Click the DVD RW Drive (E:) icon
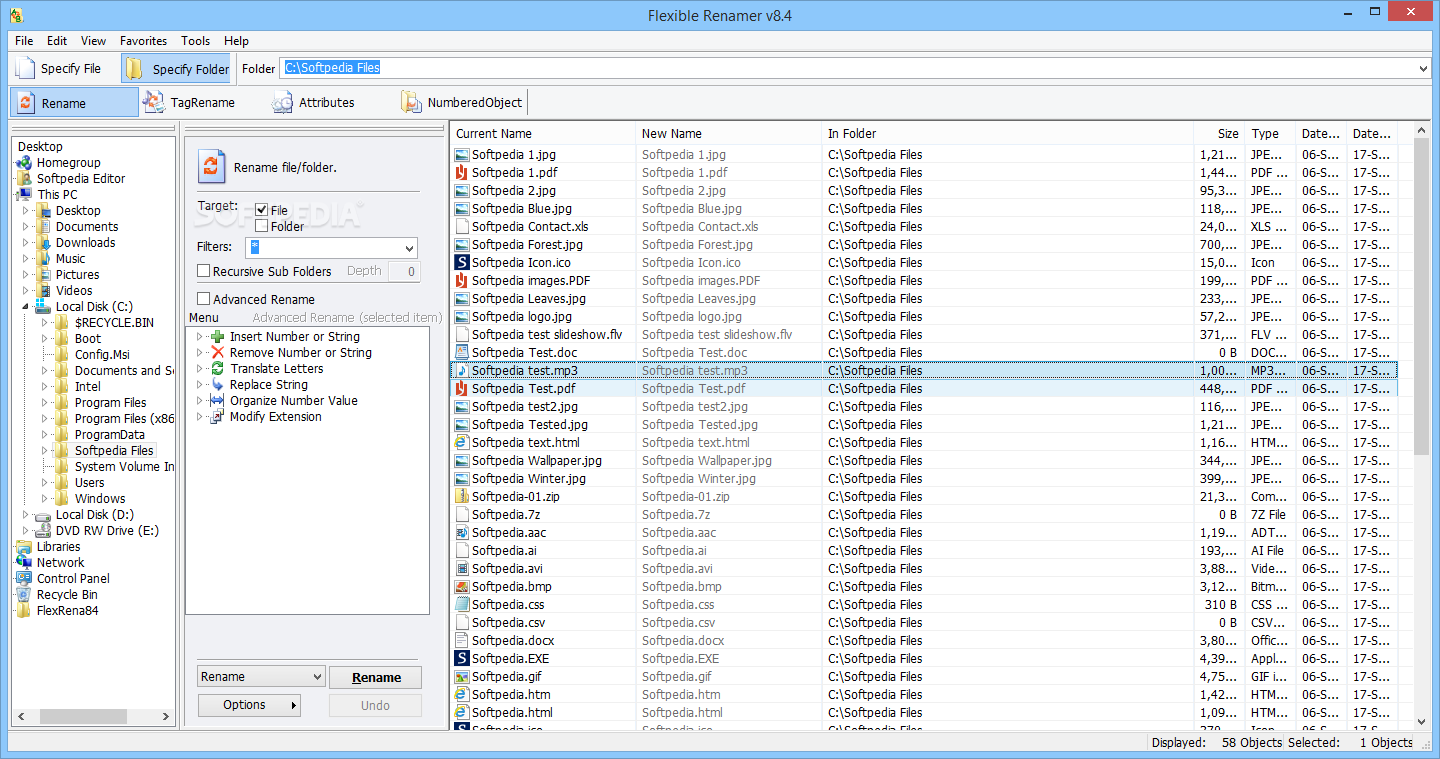The width and height of the screenshot is (1440, 759). [43, 531]
